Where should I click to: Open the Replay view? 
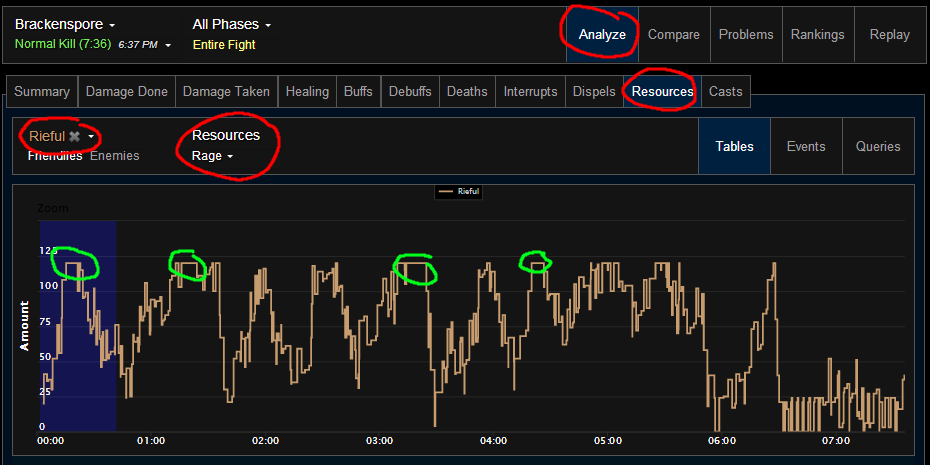tap(889, 34)
